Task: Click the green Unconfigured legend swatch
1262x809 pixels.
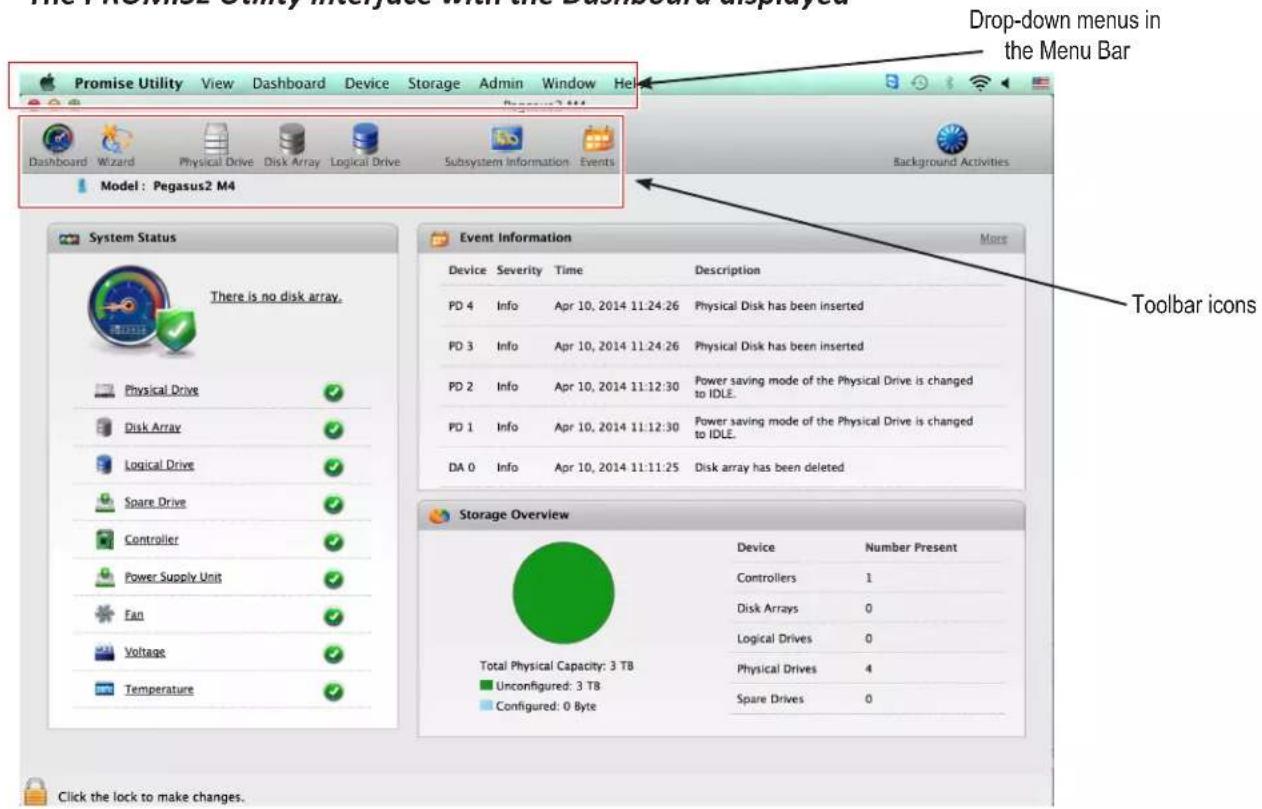Action: (487, 686)
